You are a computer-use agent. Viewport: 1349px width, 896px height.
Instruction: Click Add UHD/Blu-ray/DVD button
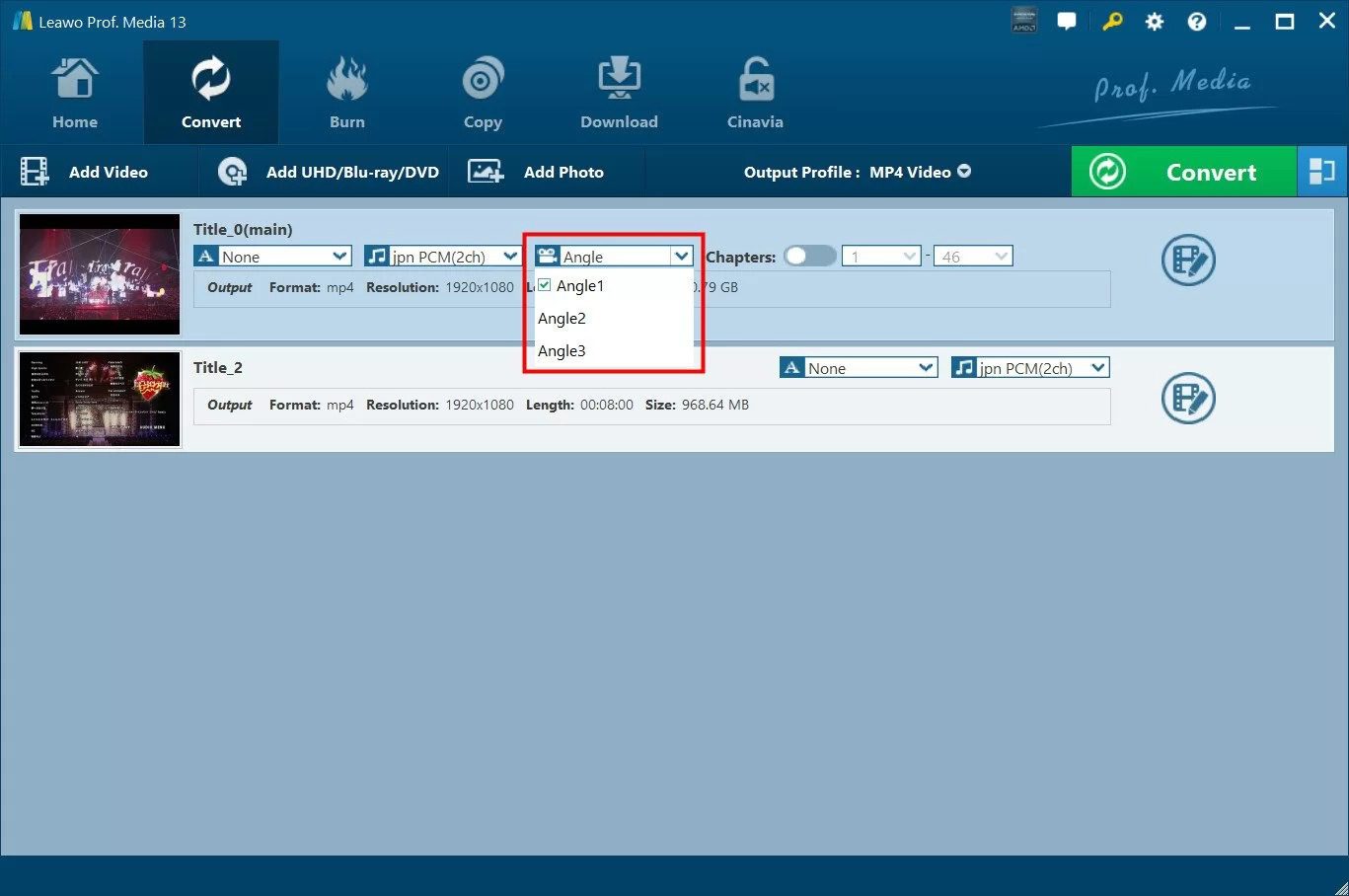(329, 172)
